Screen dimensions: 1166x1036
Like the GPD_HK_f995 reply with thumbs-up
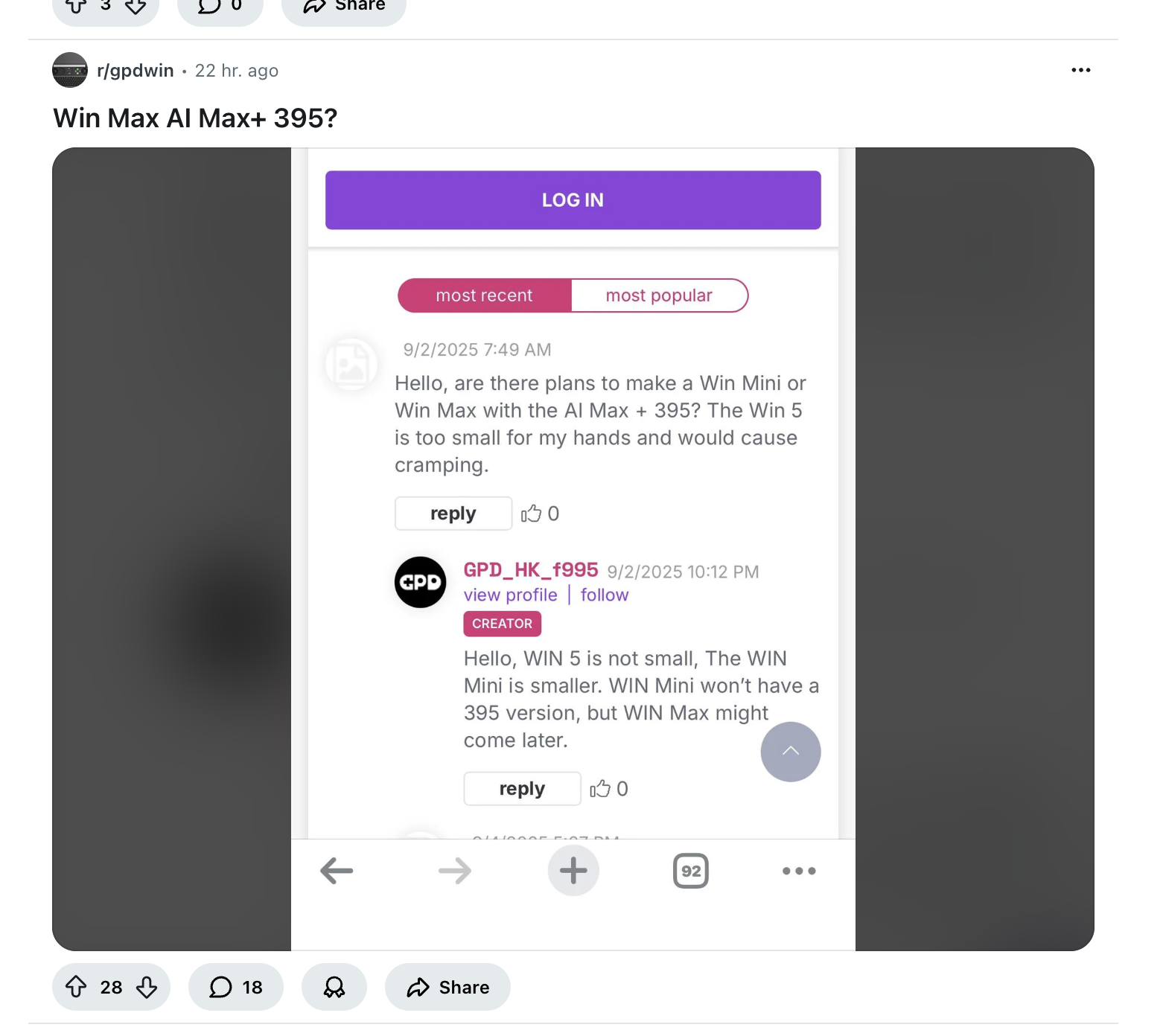[600, 789]
